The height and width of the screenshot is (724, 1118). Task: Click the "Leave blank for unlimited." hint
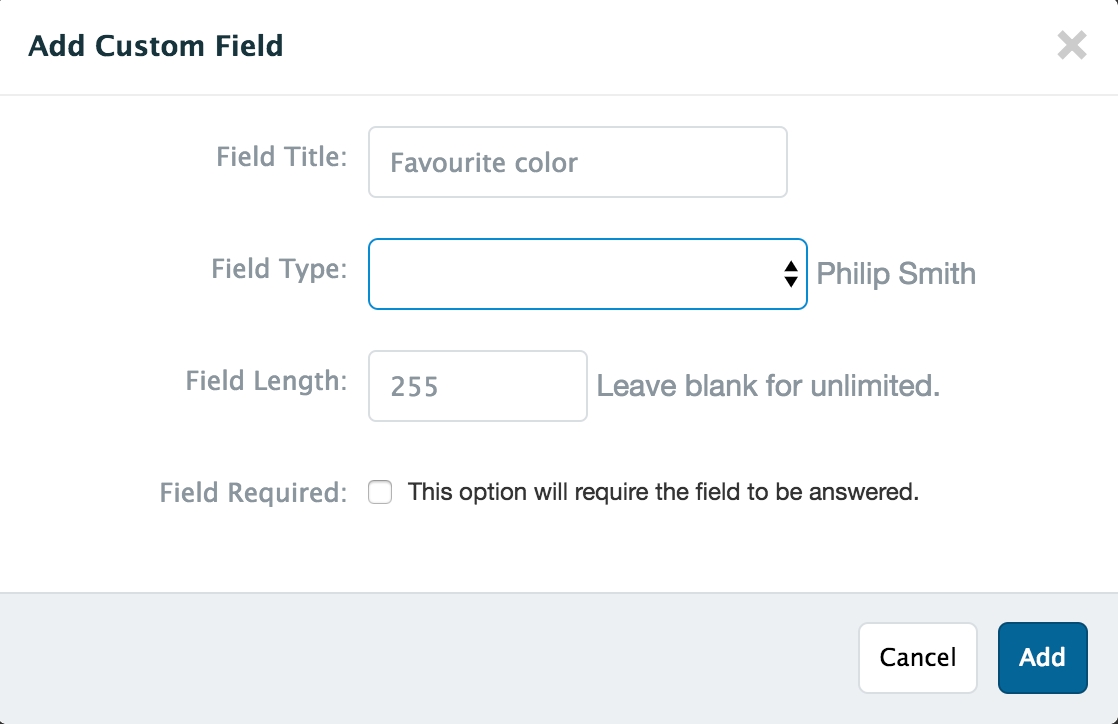(x=768, y=386)
